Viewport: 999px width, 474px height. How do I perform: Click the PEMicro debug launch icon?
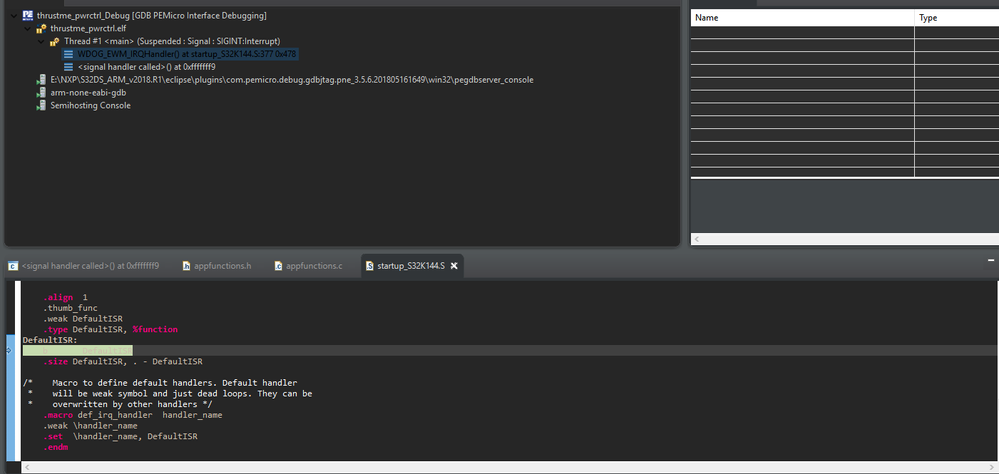click(28, 15)
